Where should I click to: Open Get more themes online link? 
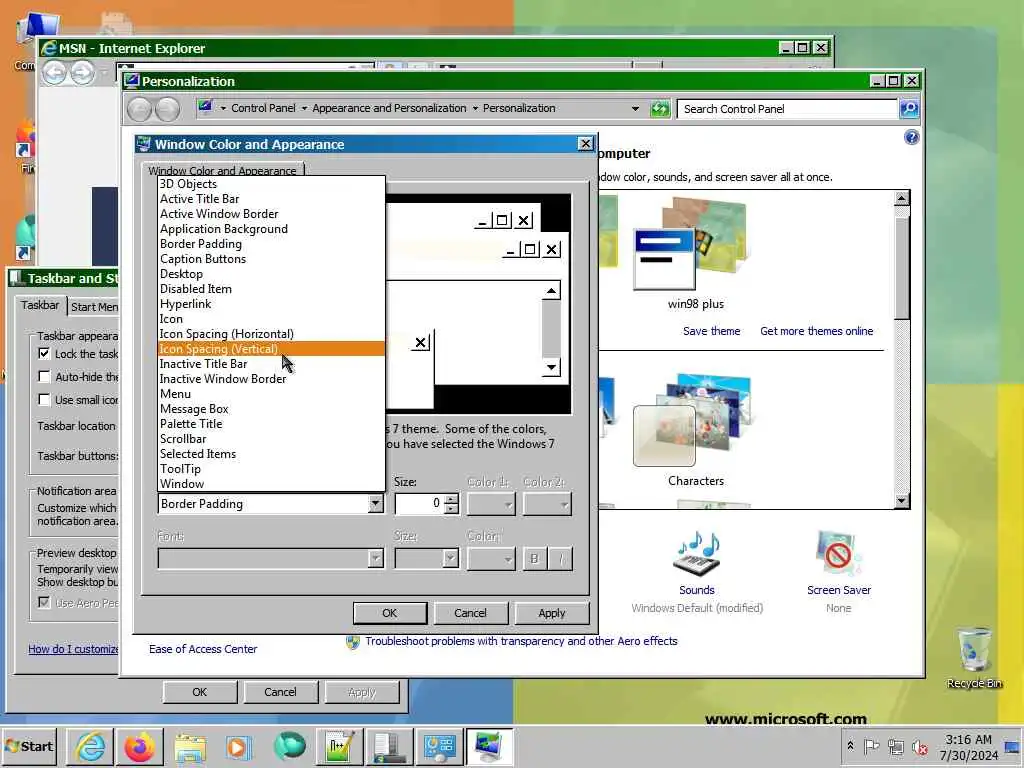click(x=816, y=331)
